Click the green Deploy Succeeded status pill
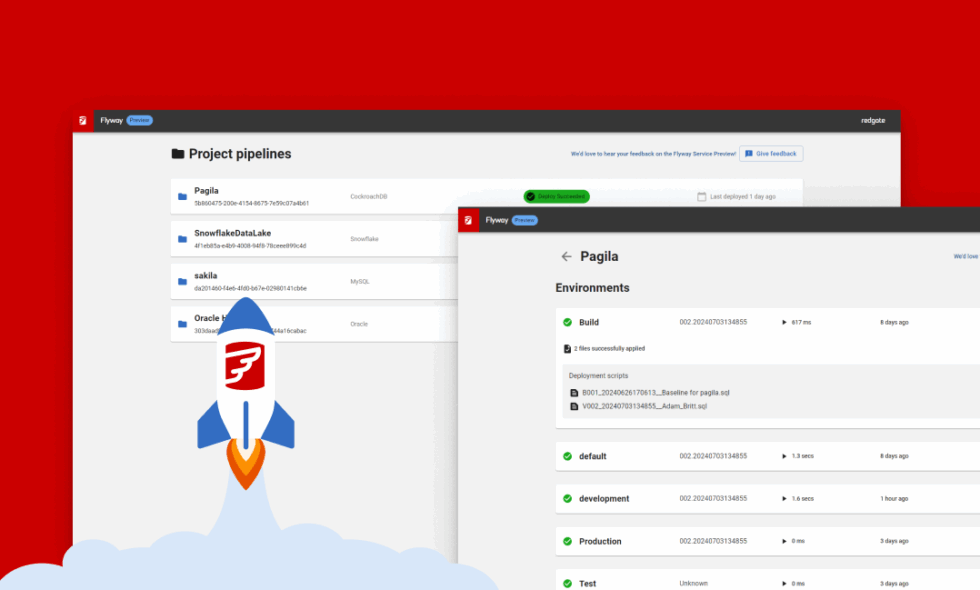980x590 pixels. [556, 196]
